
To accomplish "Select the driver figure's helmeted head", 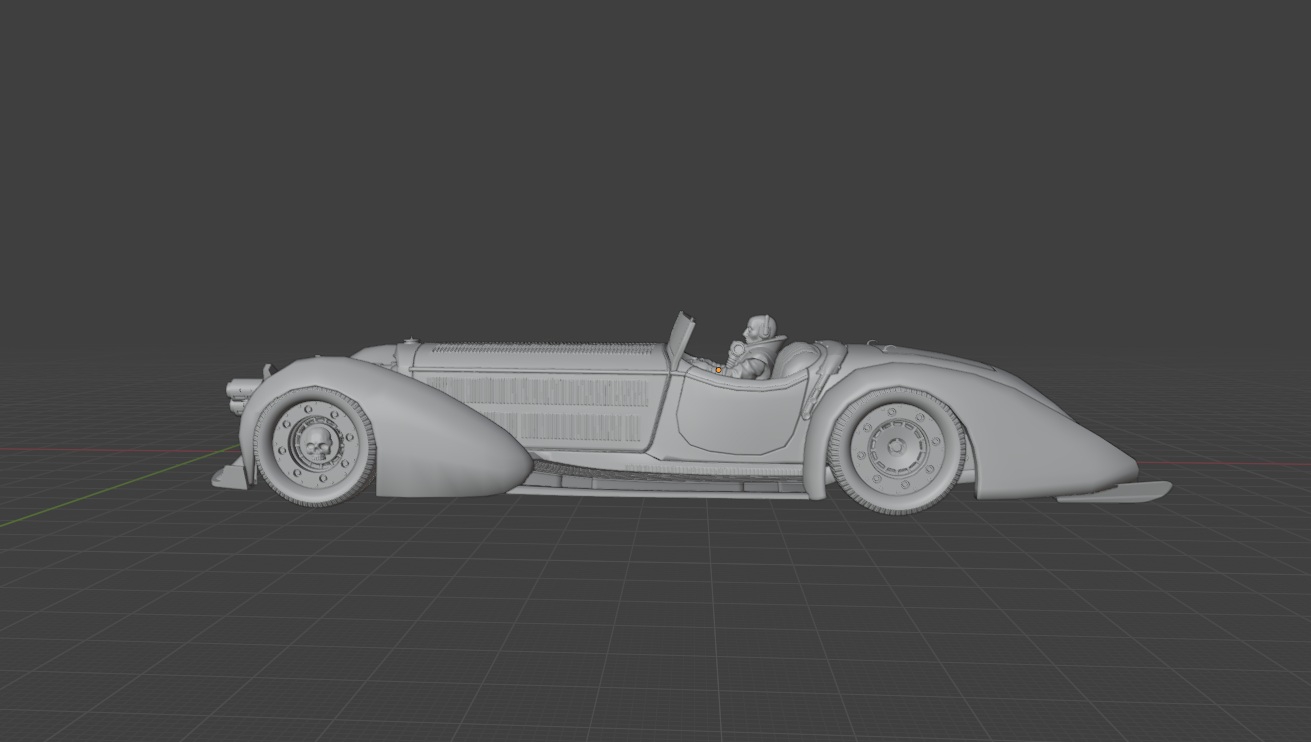I will 755,328.
